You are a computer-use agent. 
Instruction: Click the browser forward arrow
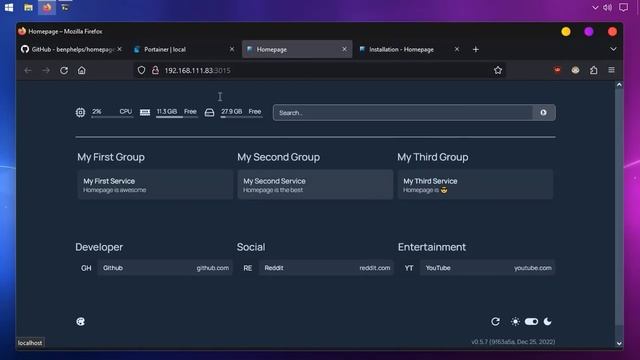(x=46, y=70)
